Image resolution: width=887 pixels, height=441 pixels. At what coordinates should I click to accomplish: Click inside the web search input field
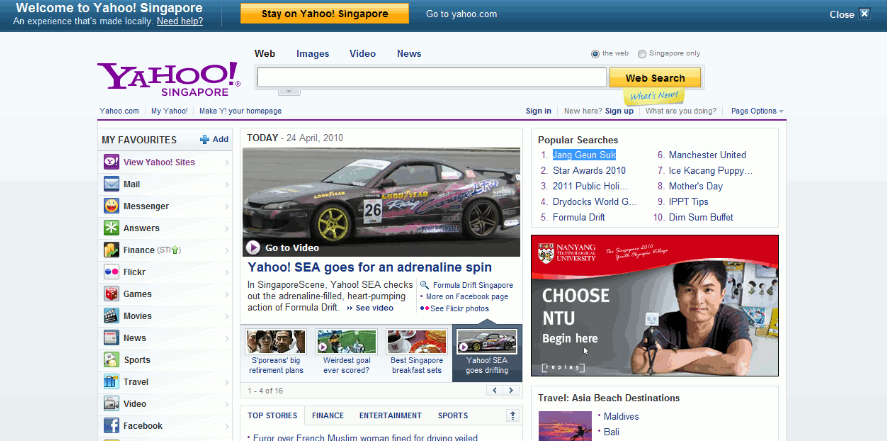pos(432,77)
